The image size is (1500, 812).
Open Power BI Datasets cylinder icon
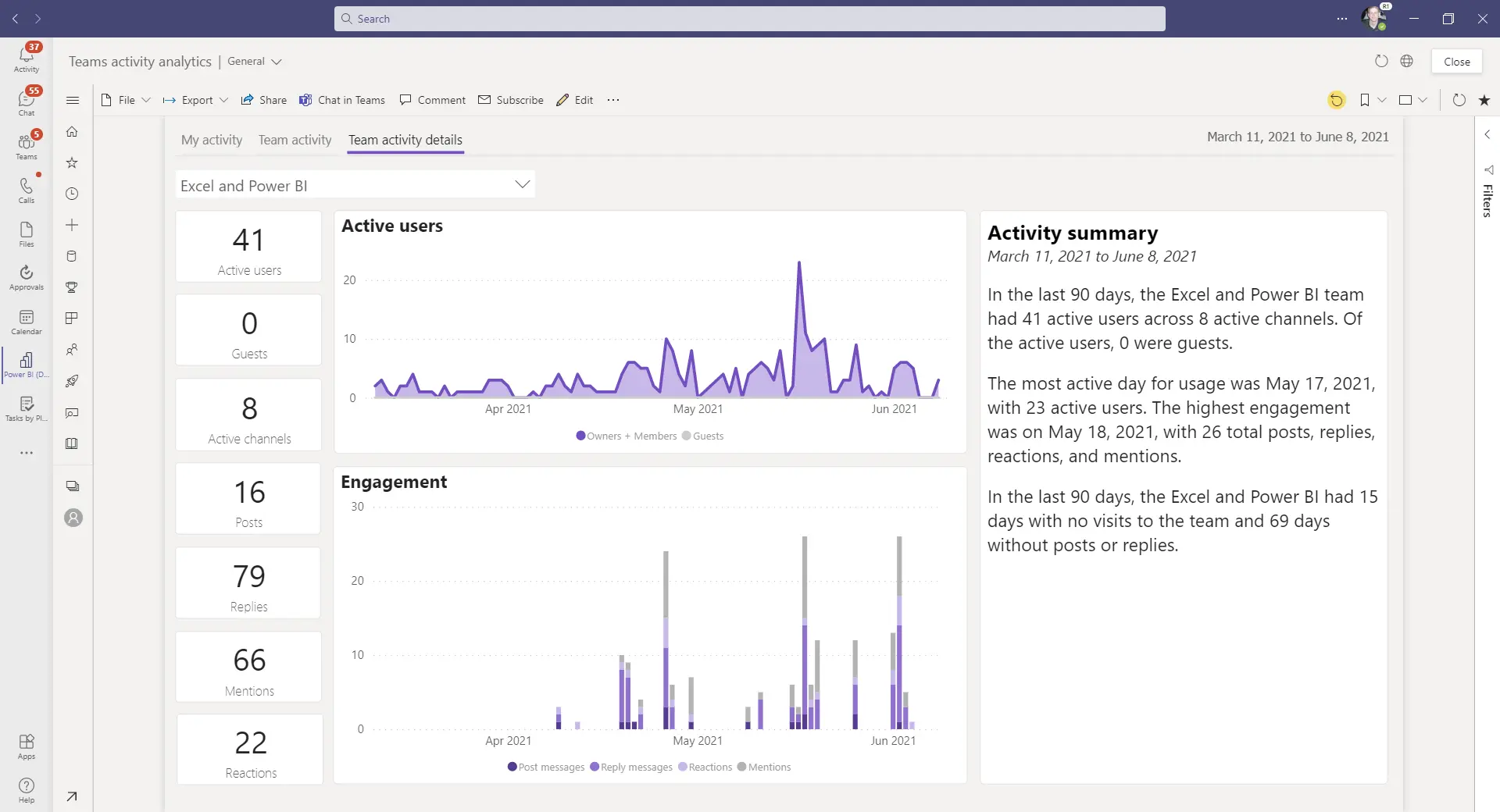pyautogui.click(x=72, y=256)
